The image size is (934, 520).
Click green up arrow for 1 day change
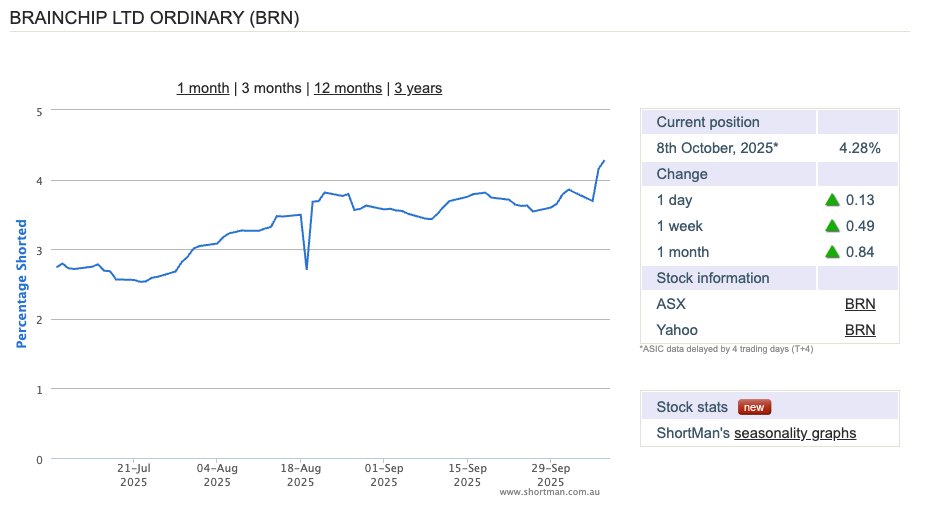(832, 200)
